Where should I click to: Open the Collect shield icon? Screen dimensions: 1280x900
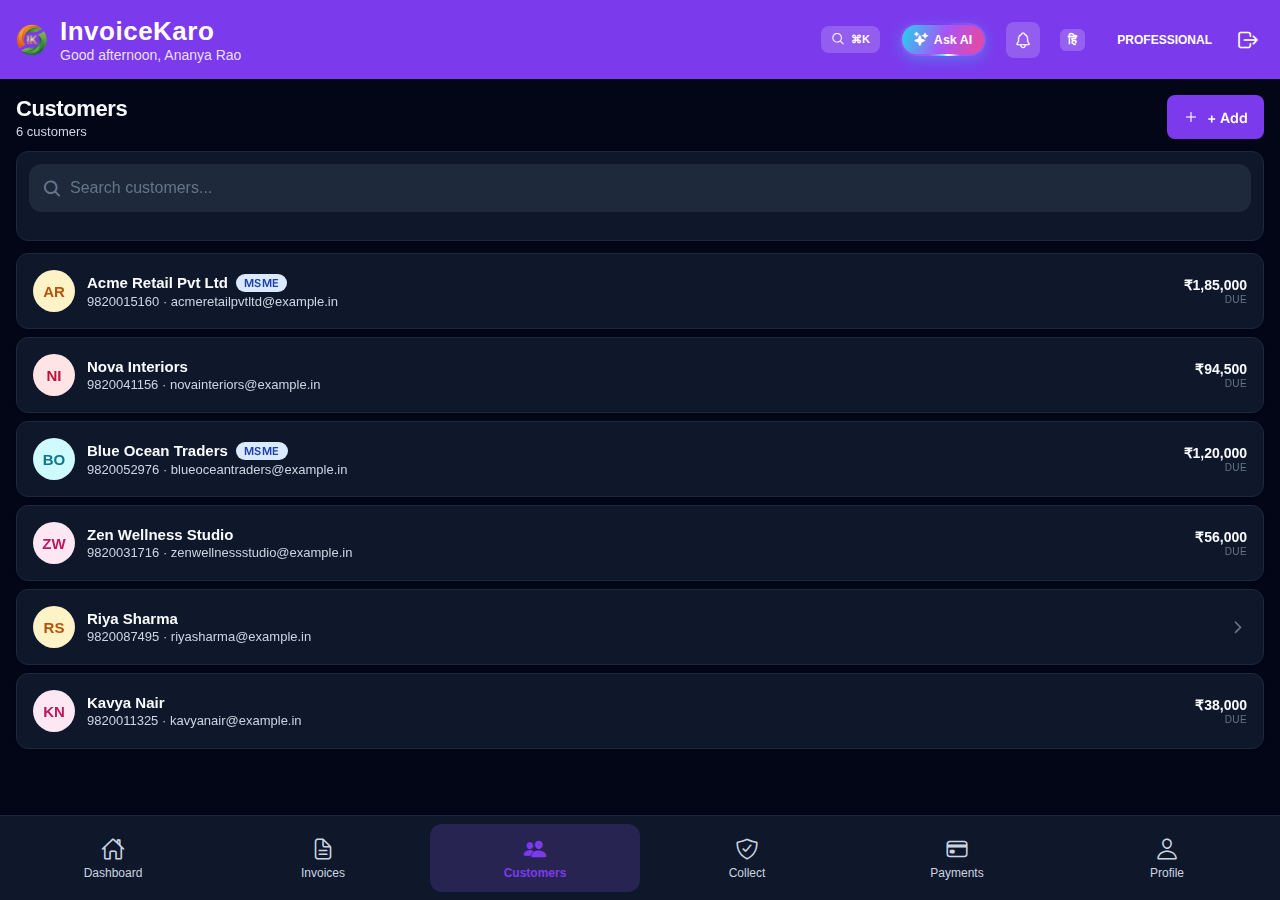point(747,849)
